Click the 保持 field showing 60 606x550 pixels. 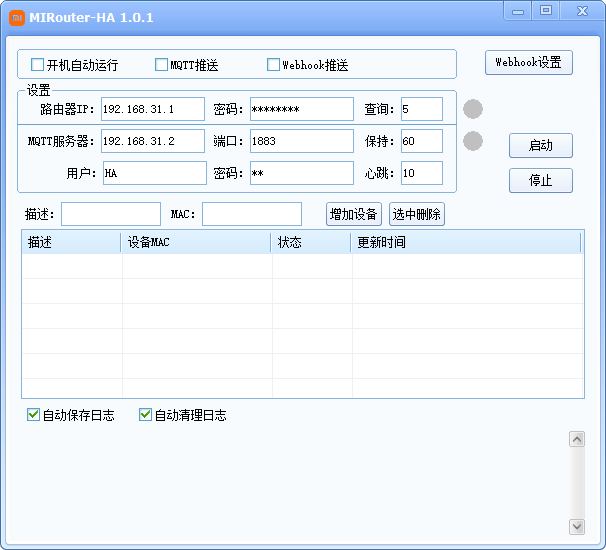point(422,141)
